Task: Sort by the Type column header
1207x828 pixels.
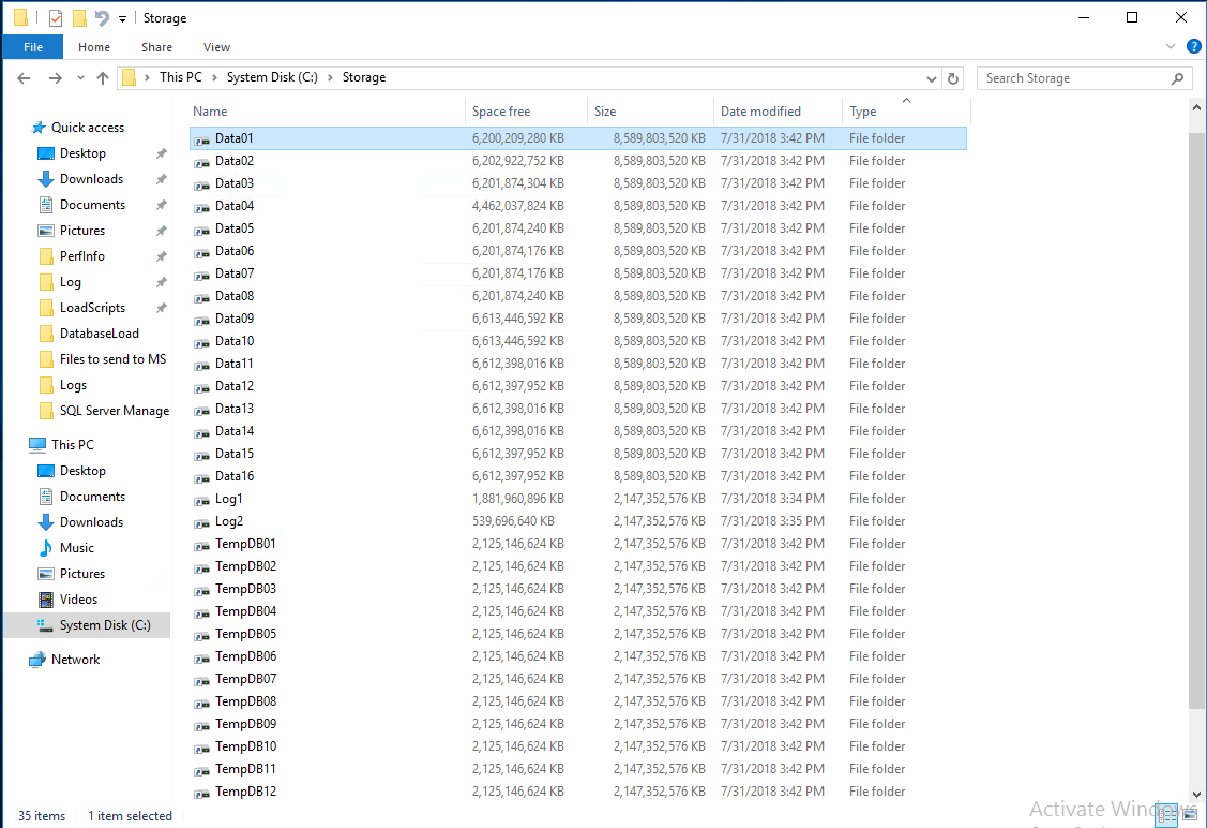Action: coord(907,111)
